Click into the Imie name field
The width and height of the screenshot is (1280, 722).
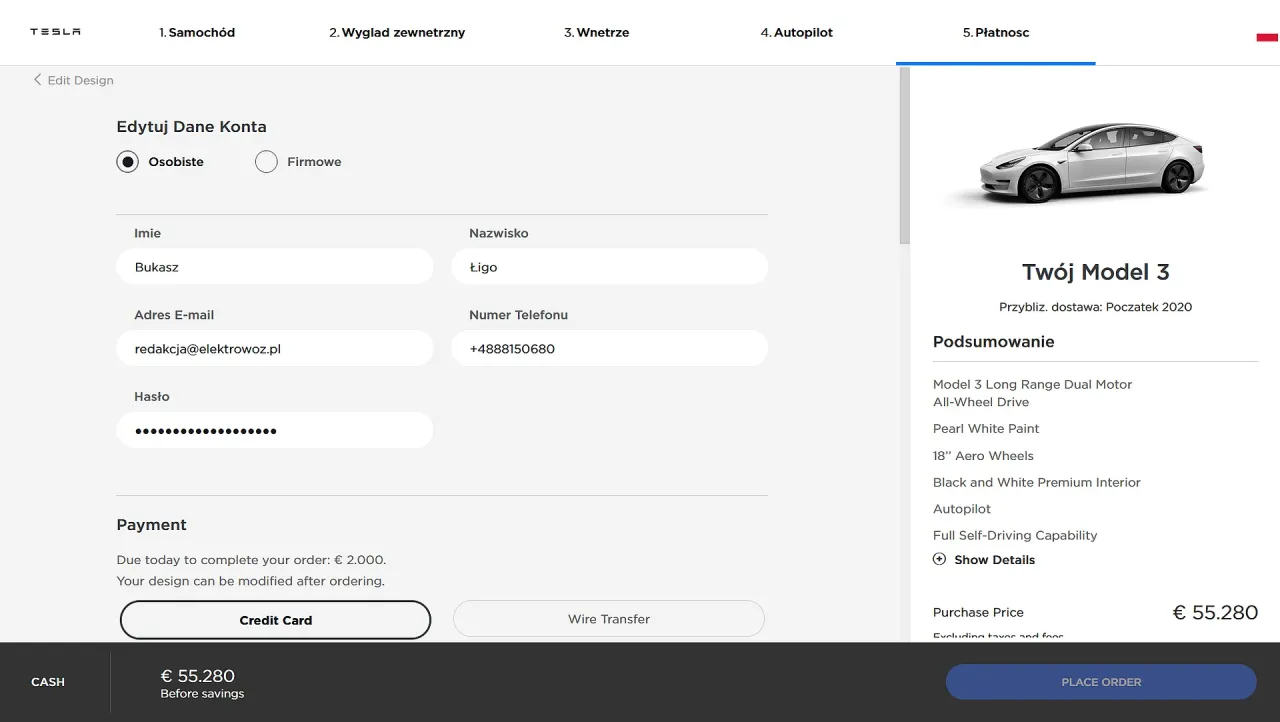(x=275, y=267)
